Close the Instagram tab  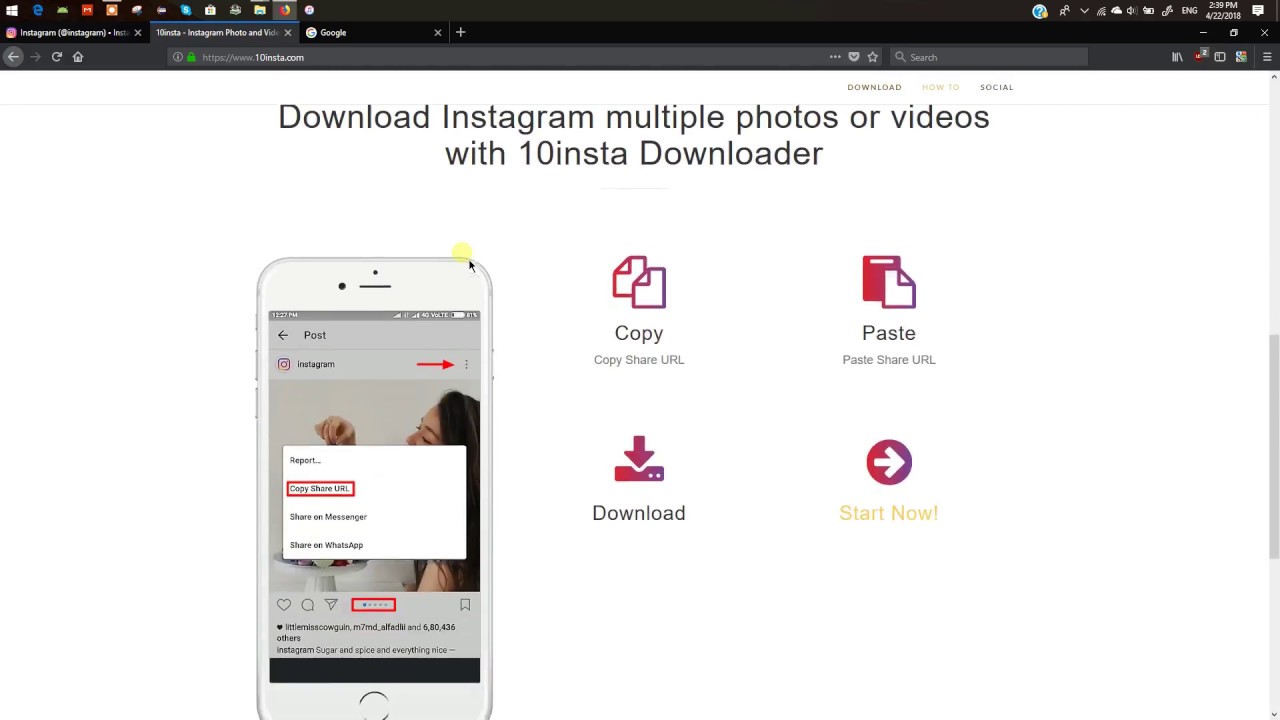point(138,32)
